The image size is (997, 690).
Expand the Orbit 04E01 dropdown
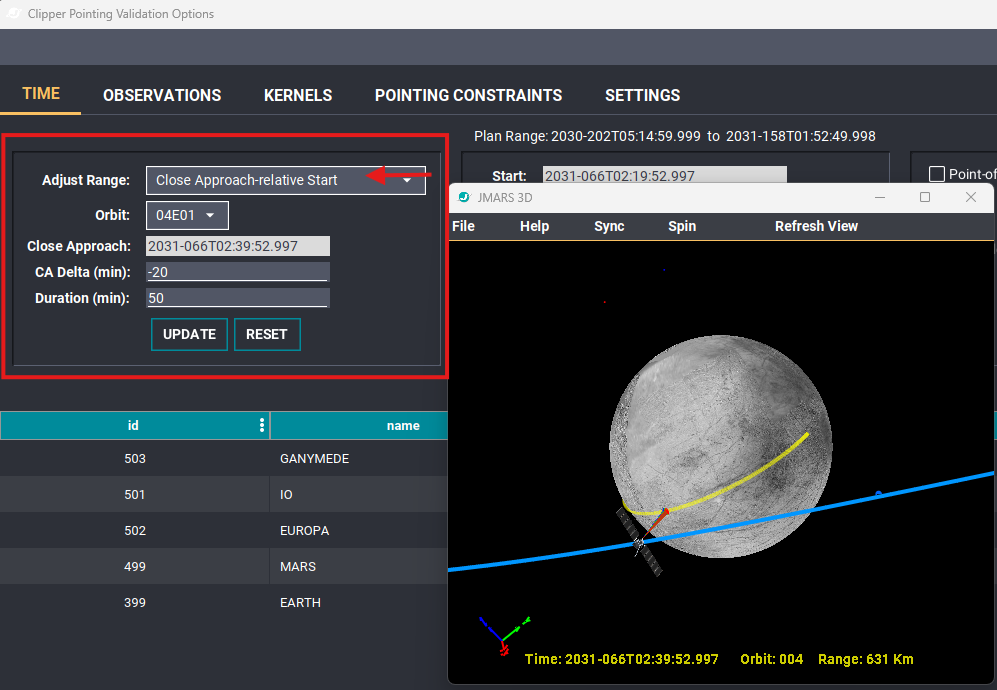point(187,216)
